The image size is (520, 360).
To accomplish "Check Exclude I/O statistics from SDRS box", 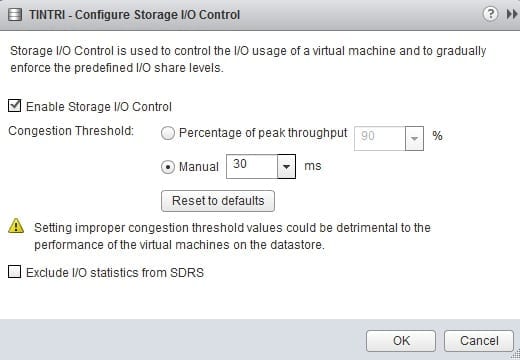I will pyautogui.click(x=14, y=272).
